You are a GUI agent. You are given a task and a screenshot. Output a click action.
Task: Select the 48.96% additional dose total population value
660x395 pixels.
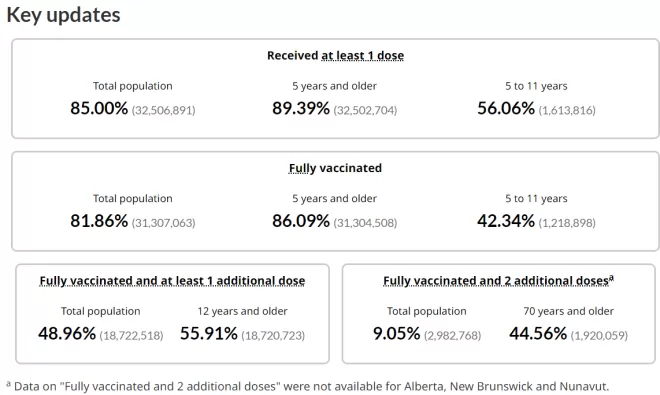click(x=67, y=334)
